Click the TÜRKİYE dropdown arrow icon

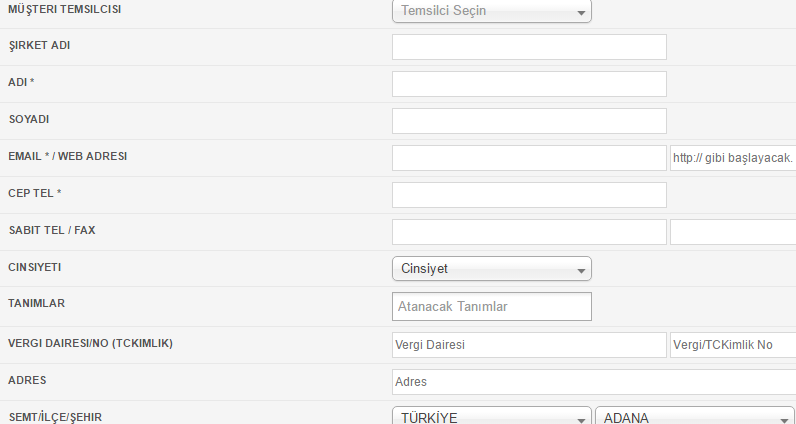[x=581, y=419]
